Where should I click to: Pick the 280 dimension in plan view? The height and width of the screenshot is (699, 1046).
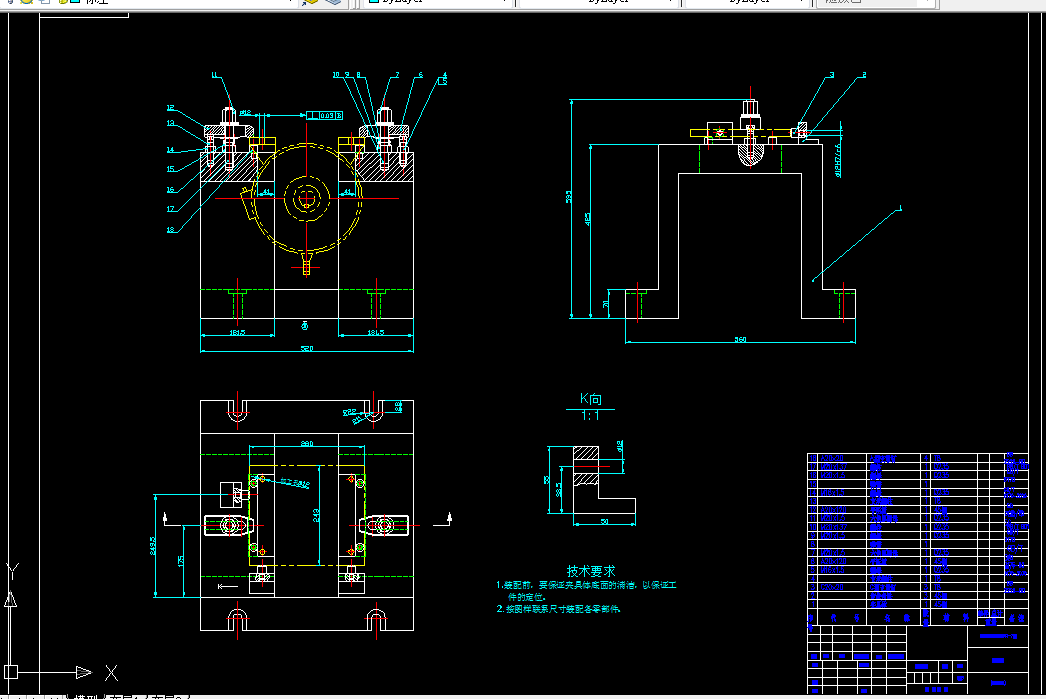[x=307, y=444]
